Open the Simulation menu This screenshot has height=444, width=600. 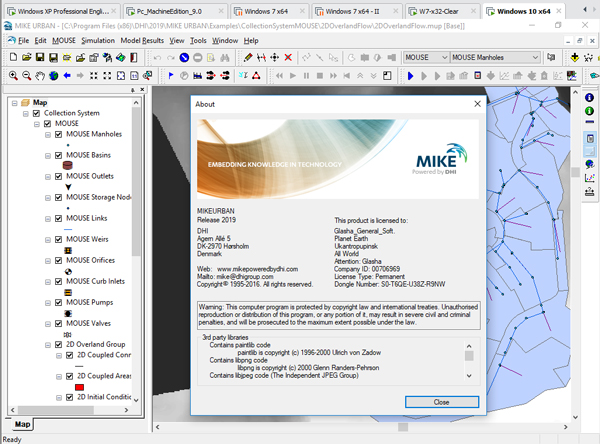coord(98,40)
